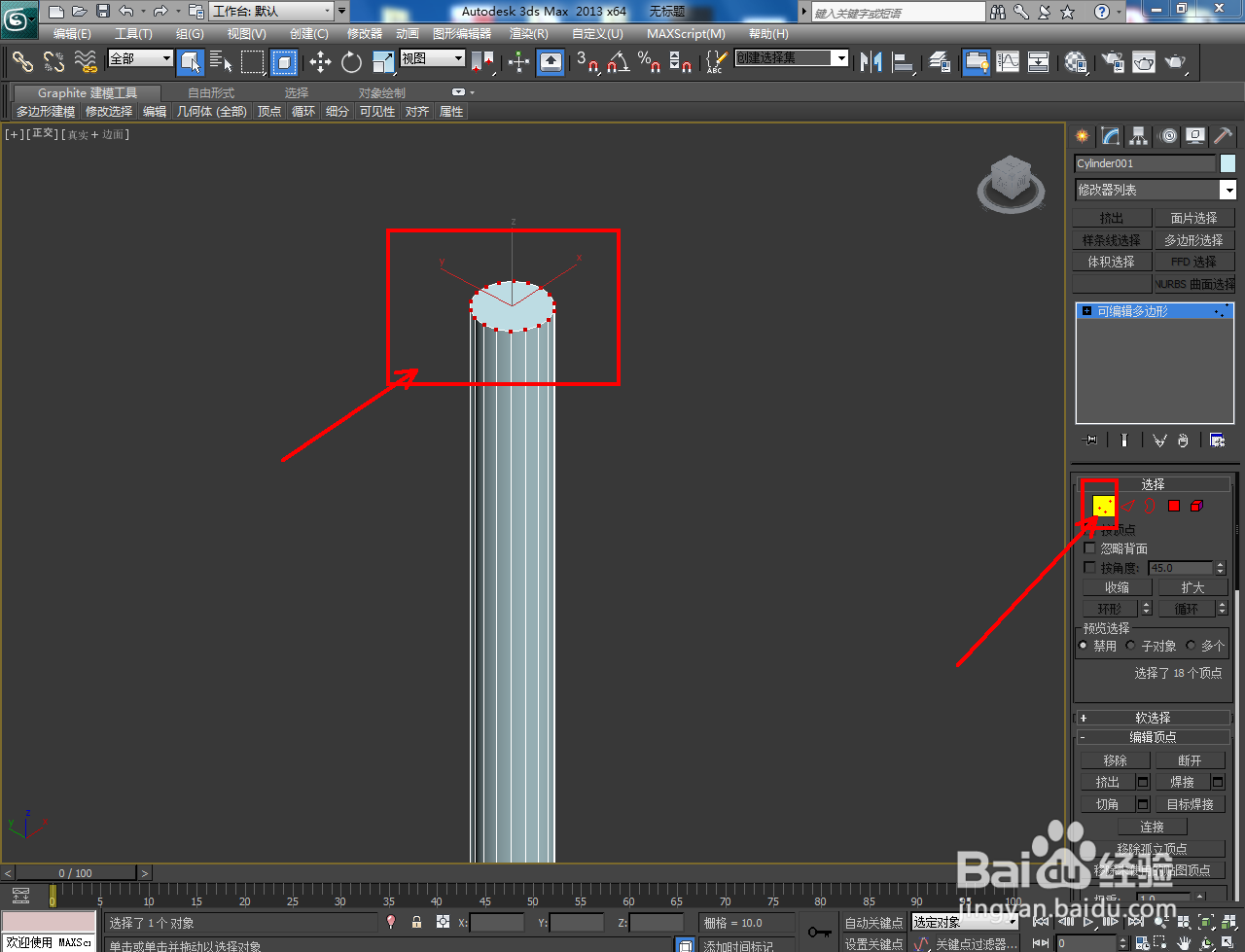1245x952 pixels.
Task: Activate the Select and Rotate tool
Action: coord(350,62)
